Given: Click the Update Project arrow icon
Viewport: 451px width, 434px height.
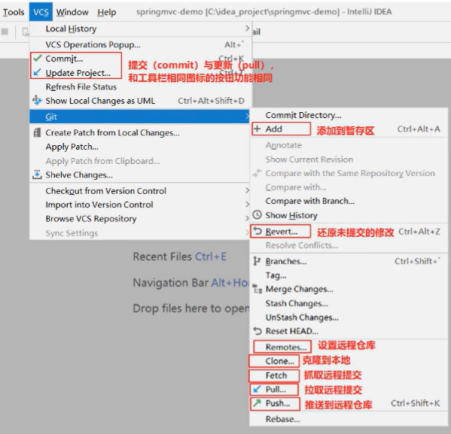Looking at the screenshot, I should point(37,72).
